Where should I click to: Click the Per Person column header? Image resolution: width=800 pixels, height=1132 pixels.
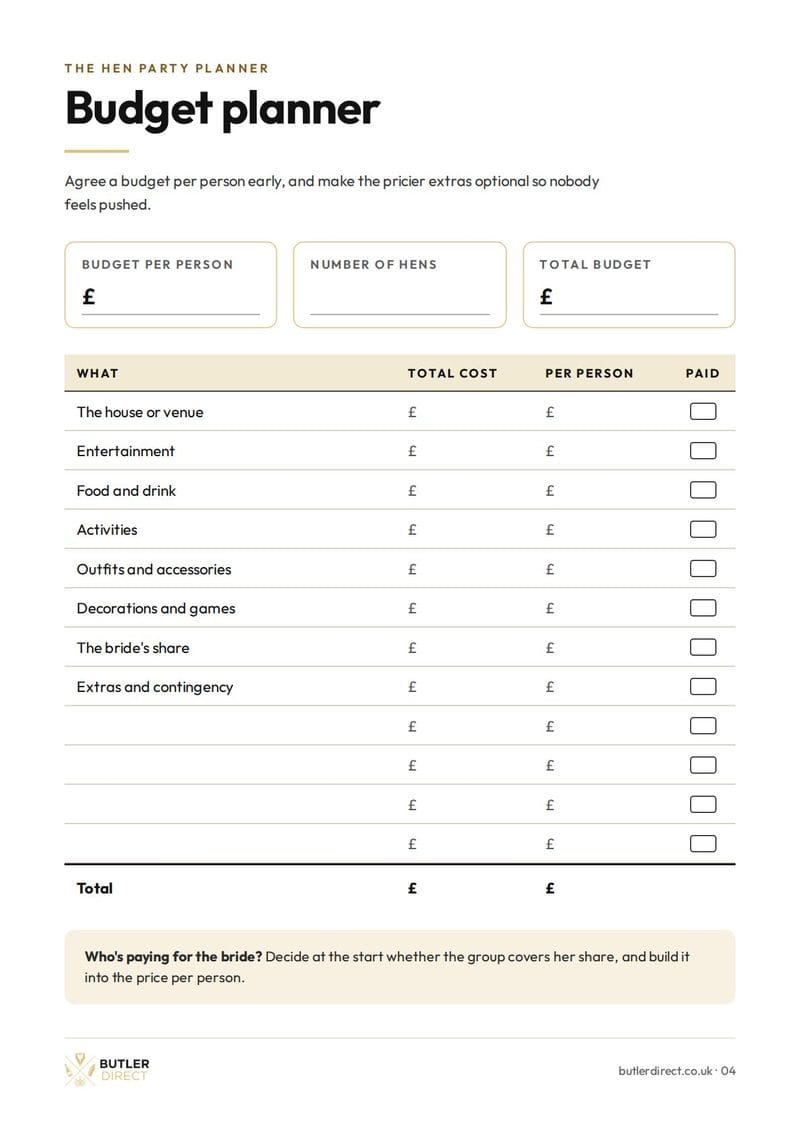589,373
